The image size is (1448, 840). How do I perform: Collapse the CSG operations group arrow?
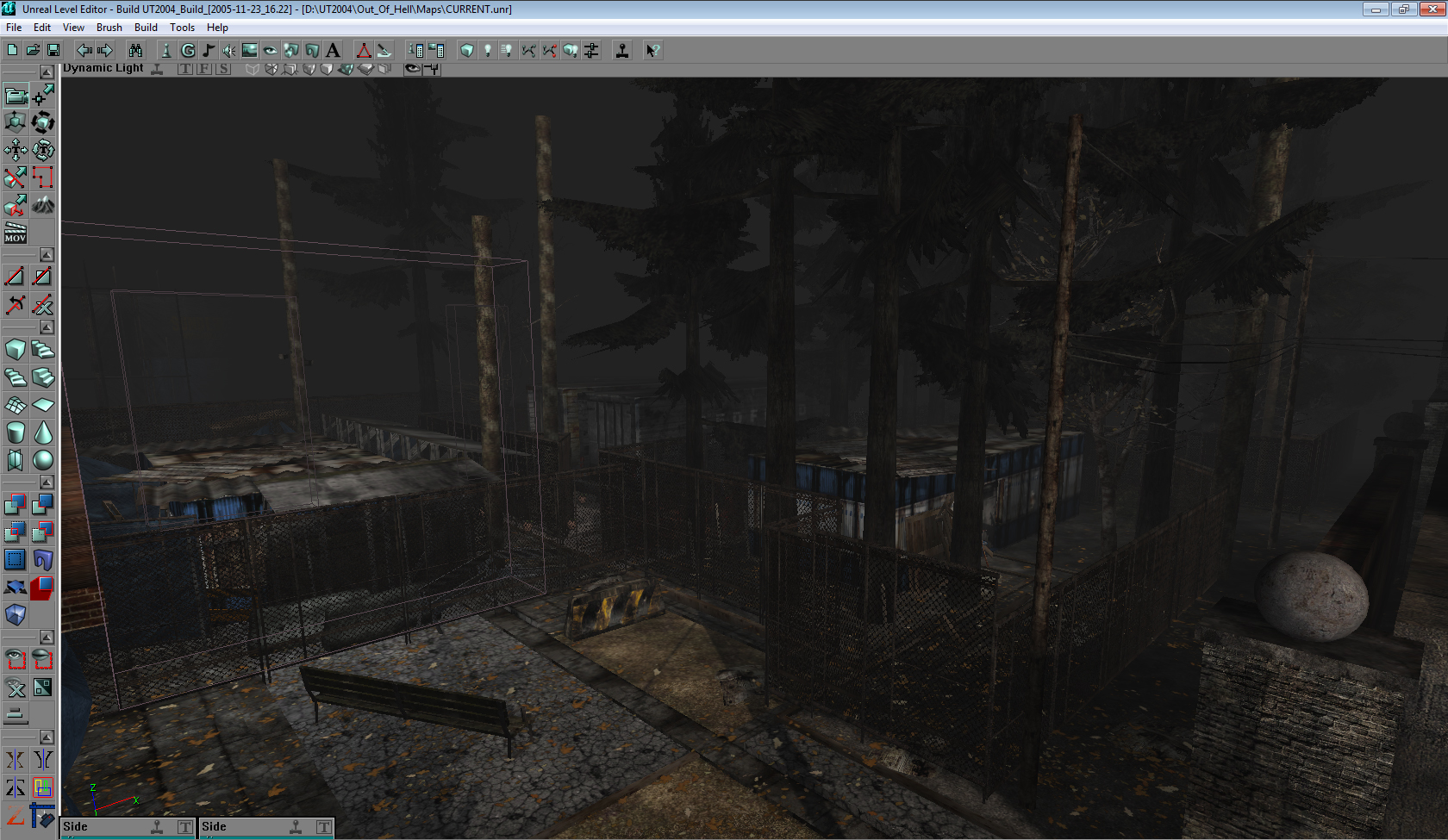pyautogui.click(x=47, y=482)
